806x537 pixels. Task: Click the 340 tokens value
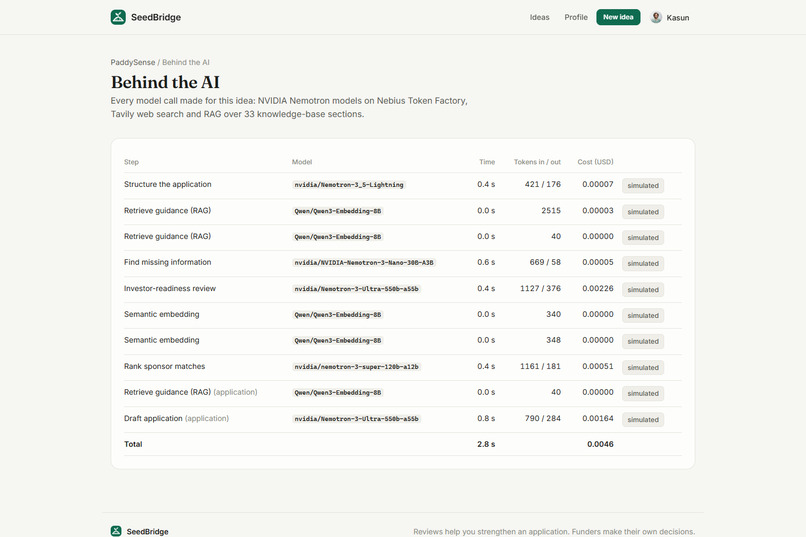click(x=553, y=314)
